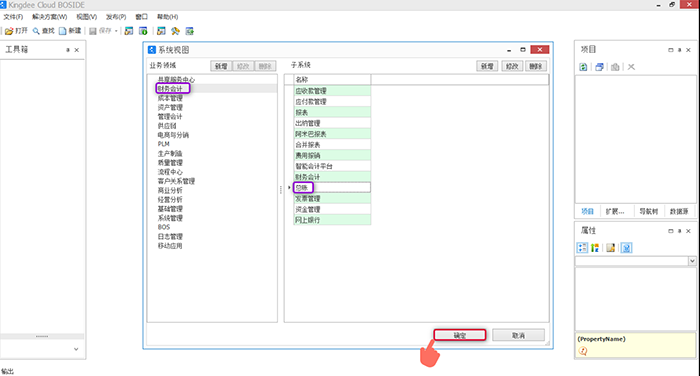This screenshot has height=376, width=700.
Task: Click the 查找 magnifier search icon
Action: tap(36, 31)
